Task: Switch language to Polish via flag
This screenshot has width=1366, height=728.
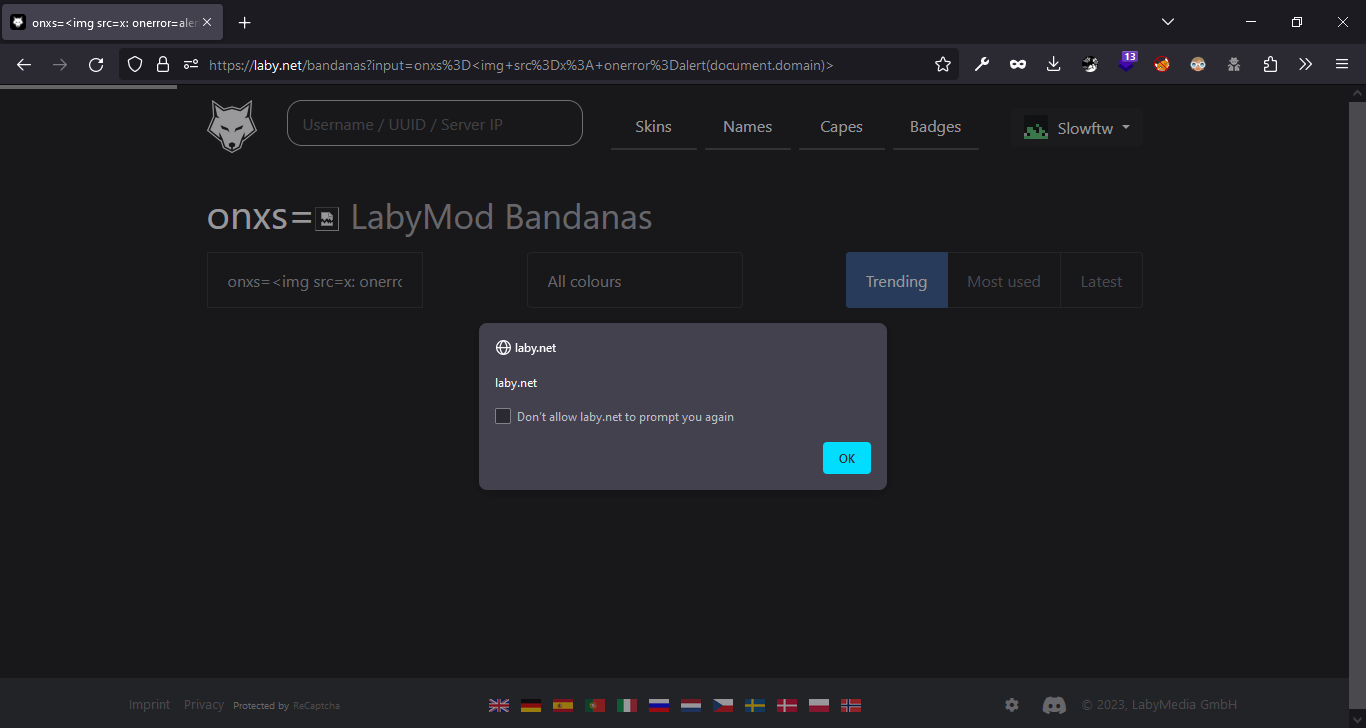Action: tap(819, 705)
